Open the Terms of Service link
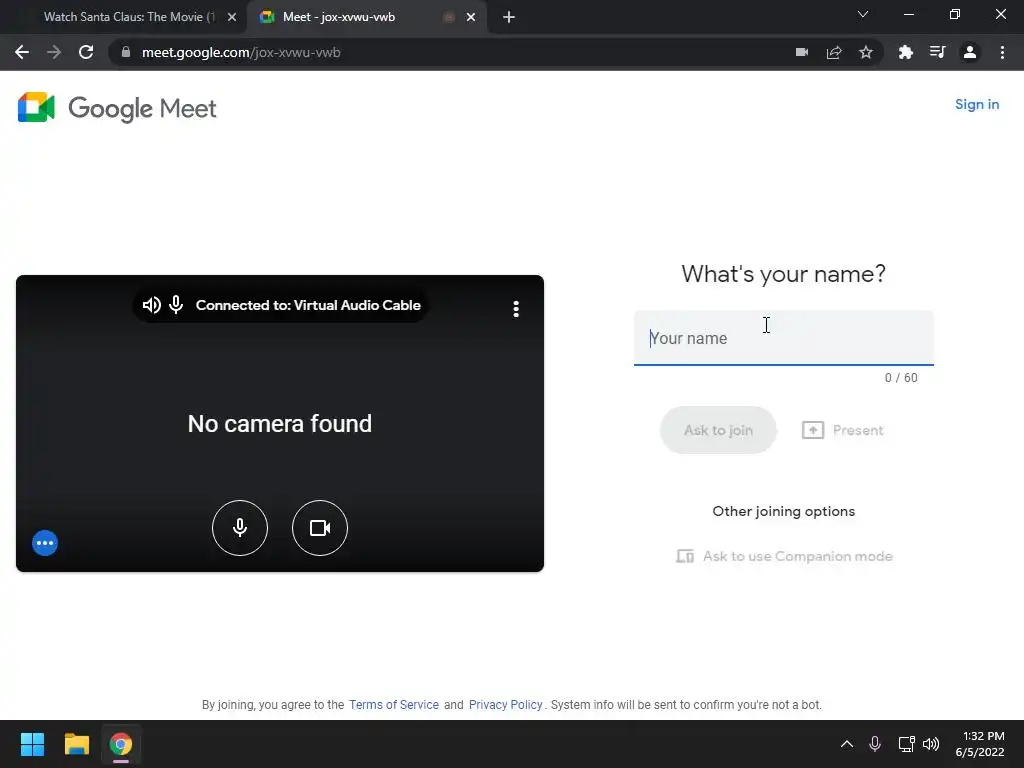The height and width of the screenshot is (768, 1024). click(x=394, y=705)
